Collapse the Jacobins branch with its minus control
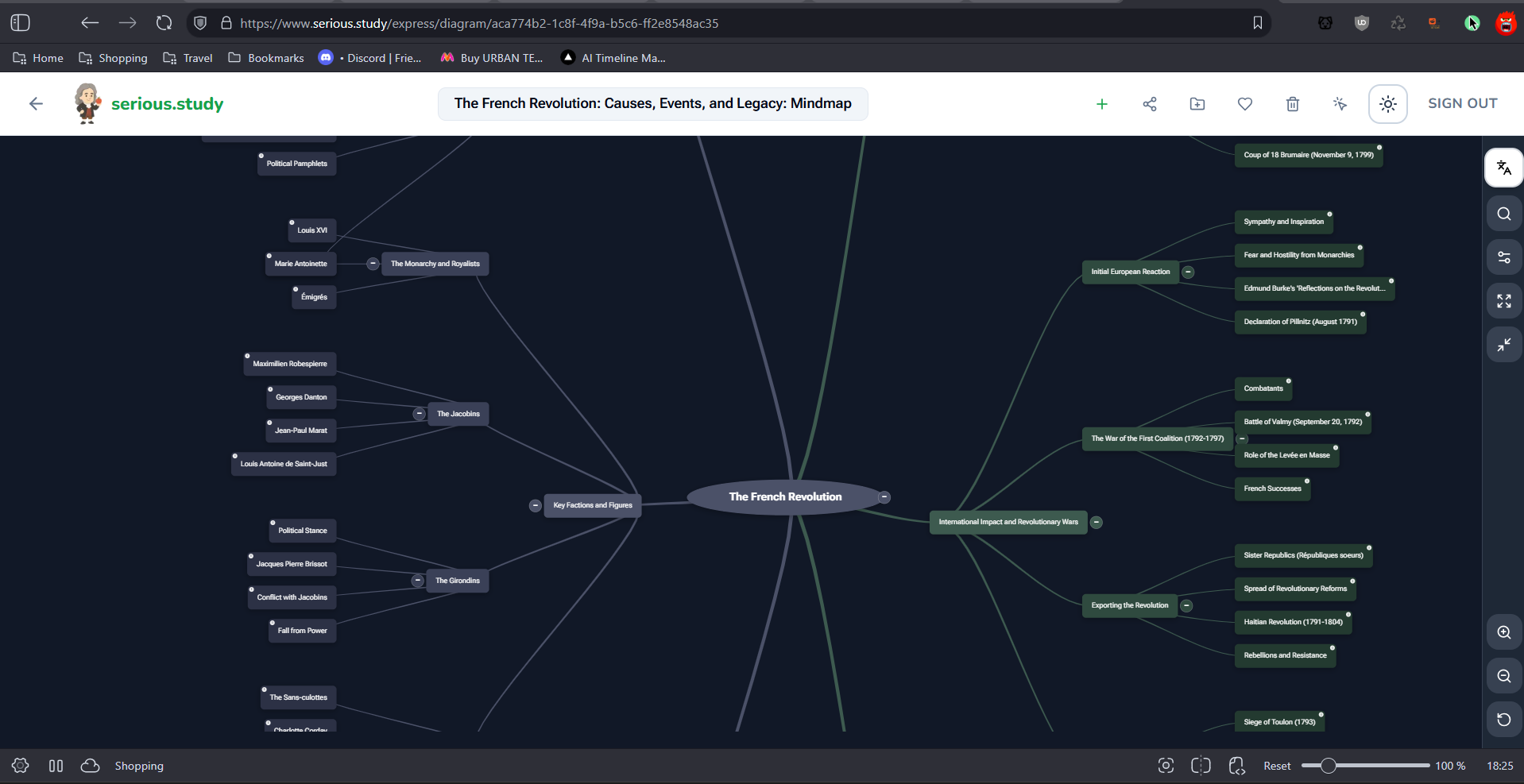 coord(419,413)
